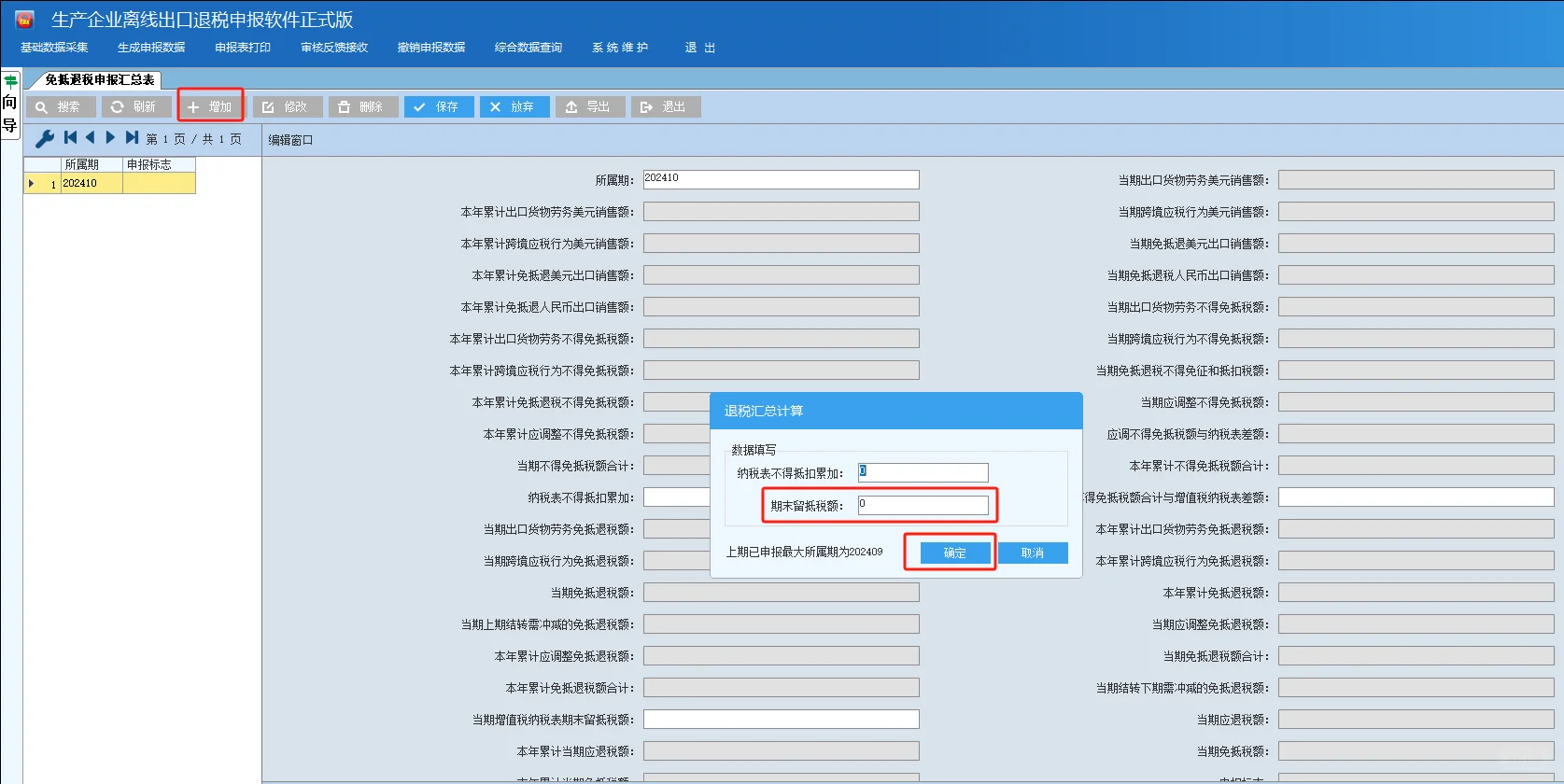Click the 当期应调整免抵退税额 field
Screen dimensions: 1564x784
tap(1416, 623)
